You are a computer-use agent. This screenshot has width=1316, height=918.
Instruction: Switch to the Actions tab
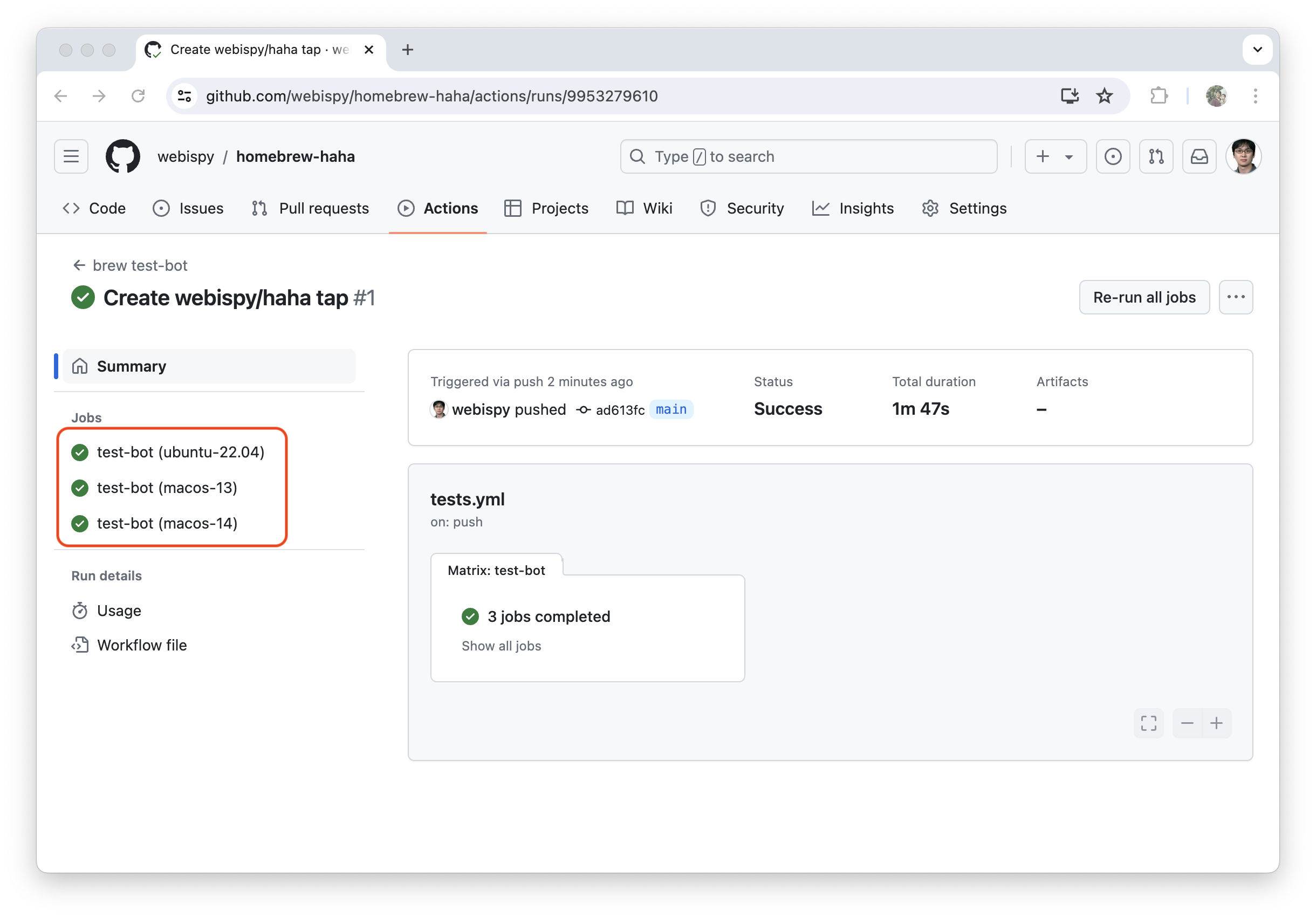click(438, 209)
